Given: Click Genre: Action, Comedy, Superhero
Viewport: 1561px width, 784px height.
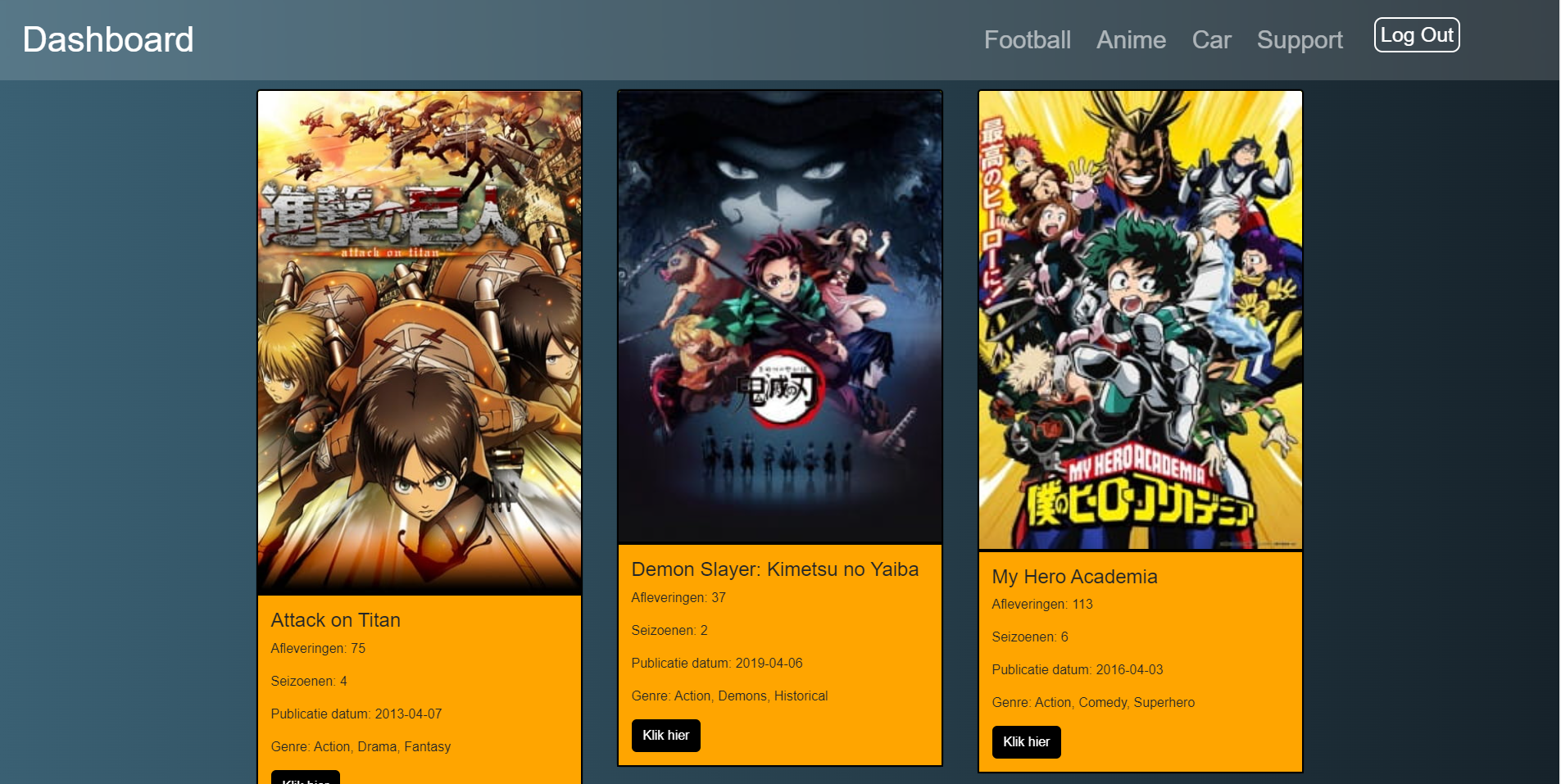Looking at the screenshot, I should click(1094, 702).
